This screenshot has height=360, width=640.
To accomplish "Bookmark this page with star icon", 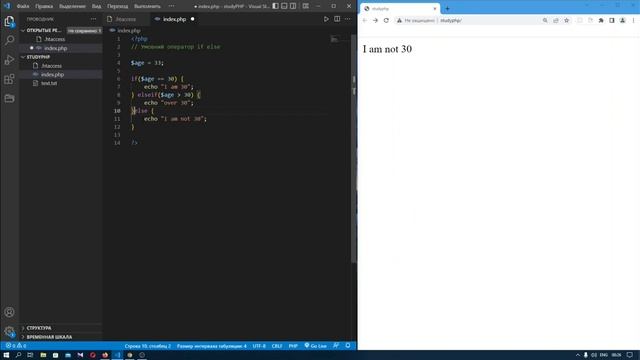I will (x=567, y=20).
